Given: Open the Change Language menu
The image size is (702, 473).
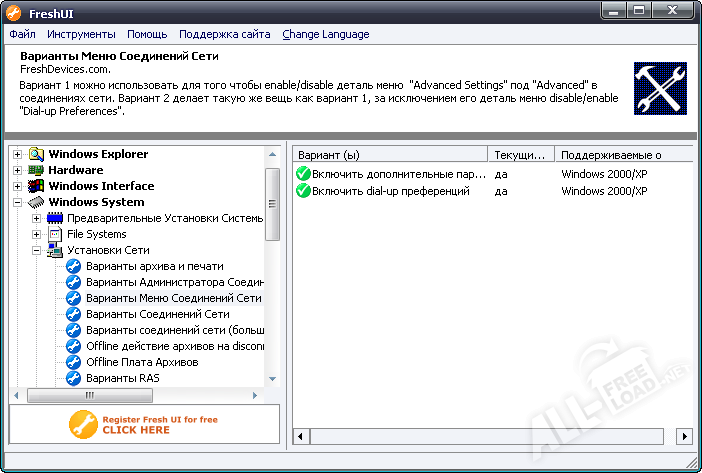Looking at the screenshot, I should (325, 34).
